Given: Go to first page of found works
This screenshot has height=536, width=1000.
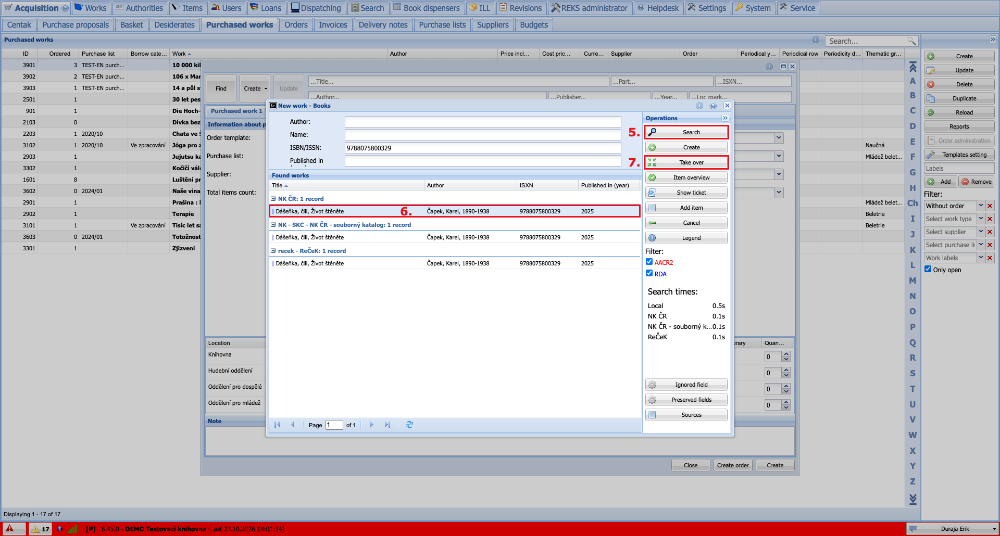Looking at the screenshot, I should point(277,424).
